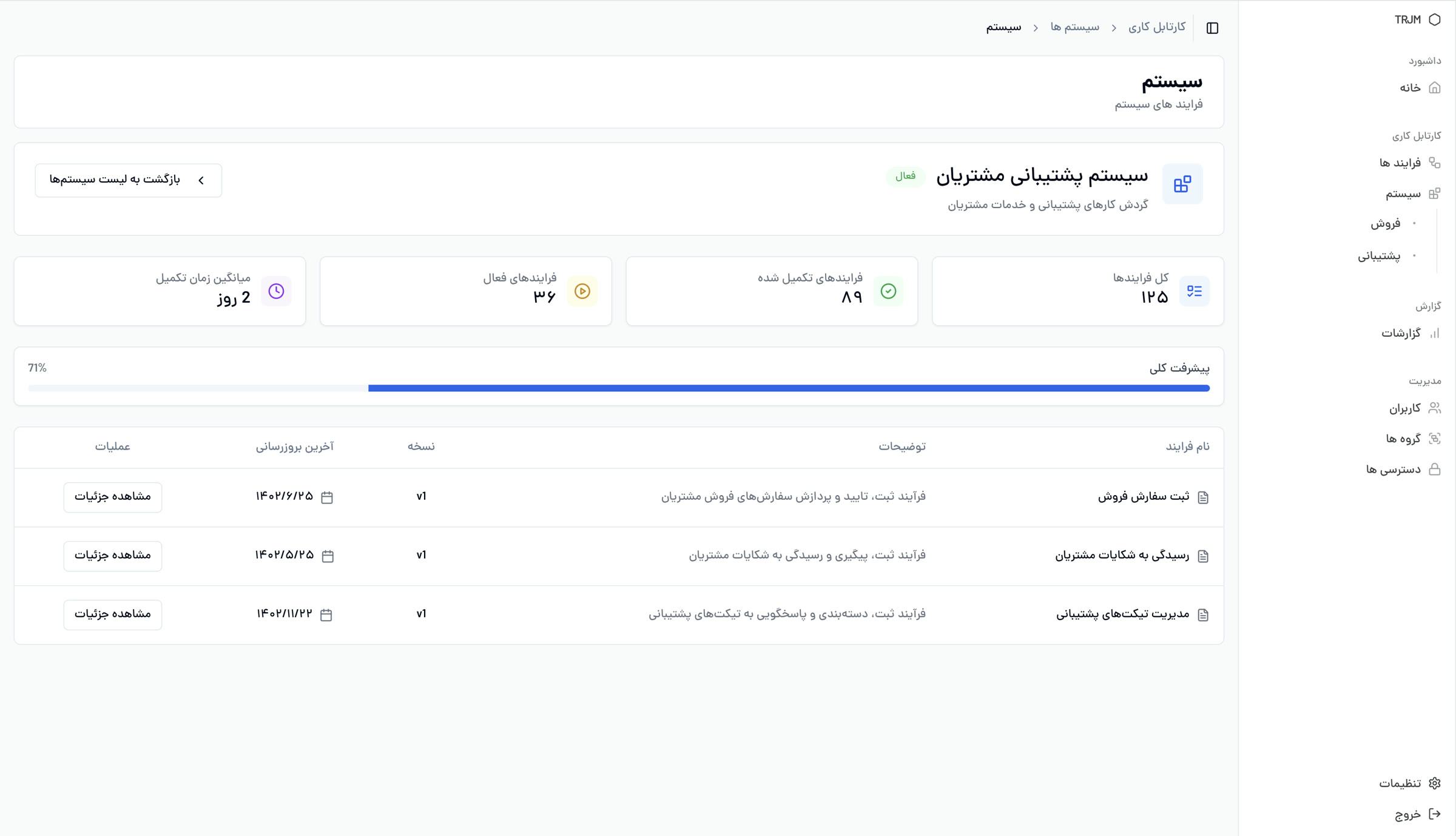The width and height of the screenshot is (1456, 836).
Task: Open خانه in the sidebar
Action: (1410, 88)
